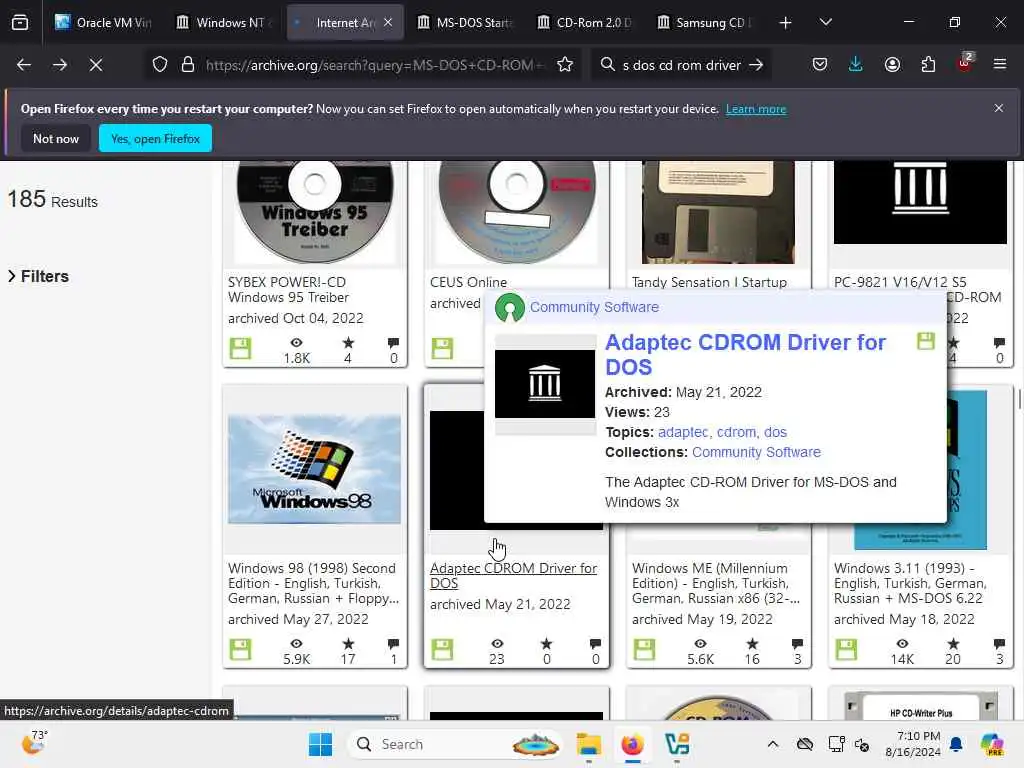Switch to Oracle VM VirtualBox tab
Screen dimensions: 1024x768
point(103,23)
